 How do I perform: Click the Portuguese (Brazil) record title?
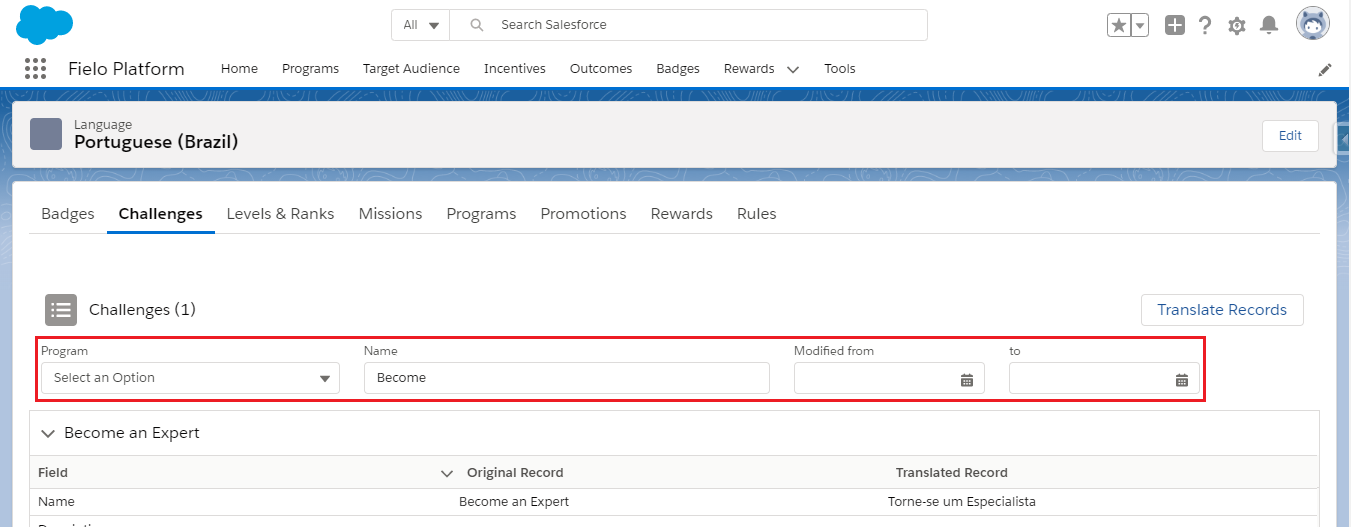156,142
